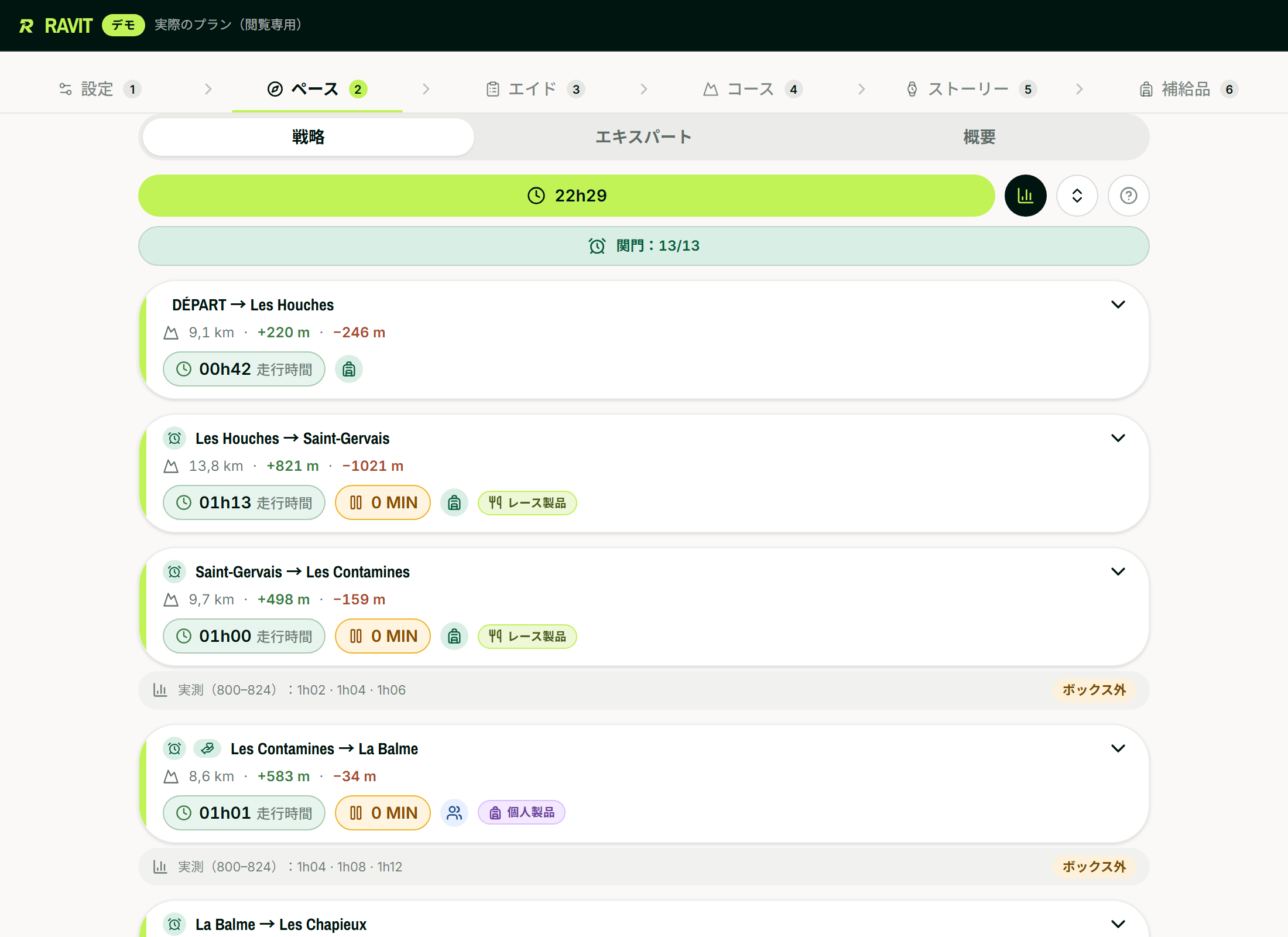Click the 00h42 走行時間 pill
Screen dimensions: 1288x937
tap(244, 369)
